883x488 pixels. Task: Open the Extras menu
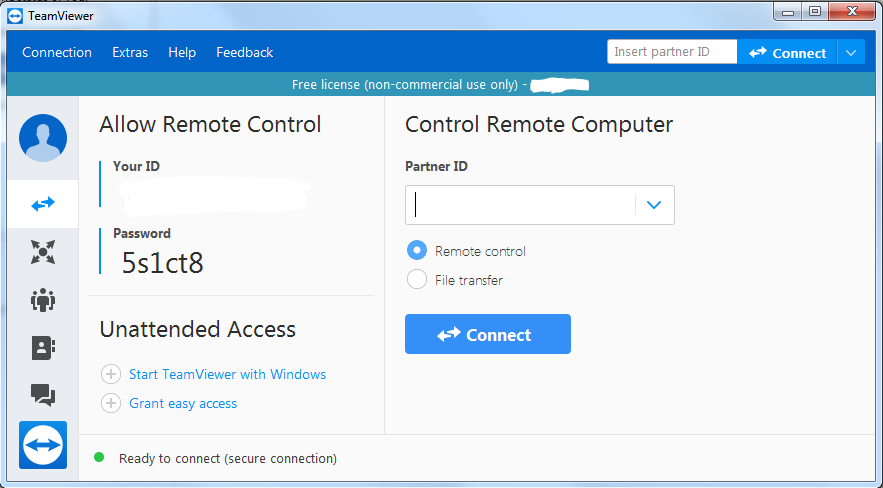click(x=130, y=52)
